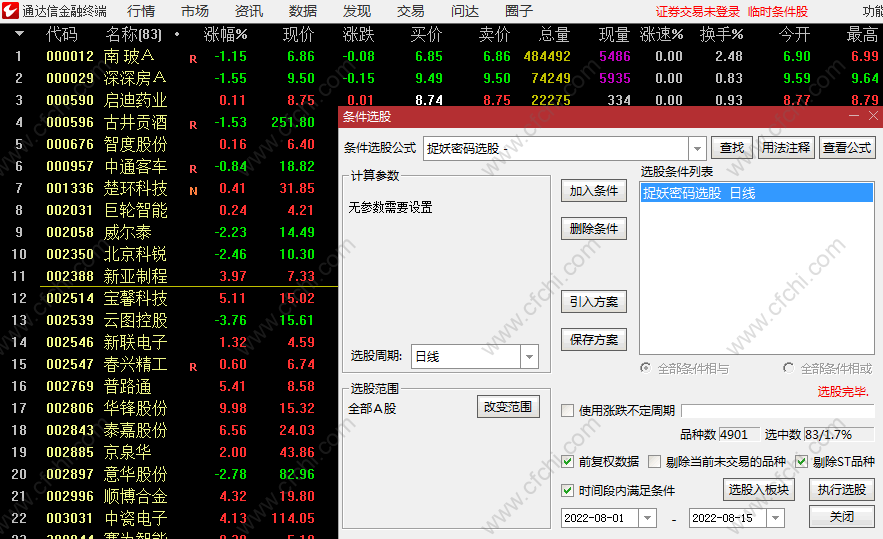Open the 市场 menu
This screenshot has width=883, height=539.
[x=195, y=11]
